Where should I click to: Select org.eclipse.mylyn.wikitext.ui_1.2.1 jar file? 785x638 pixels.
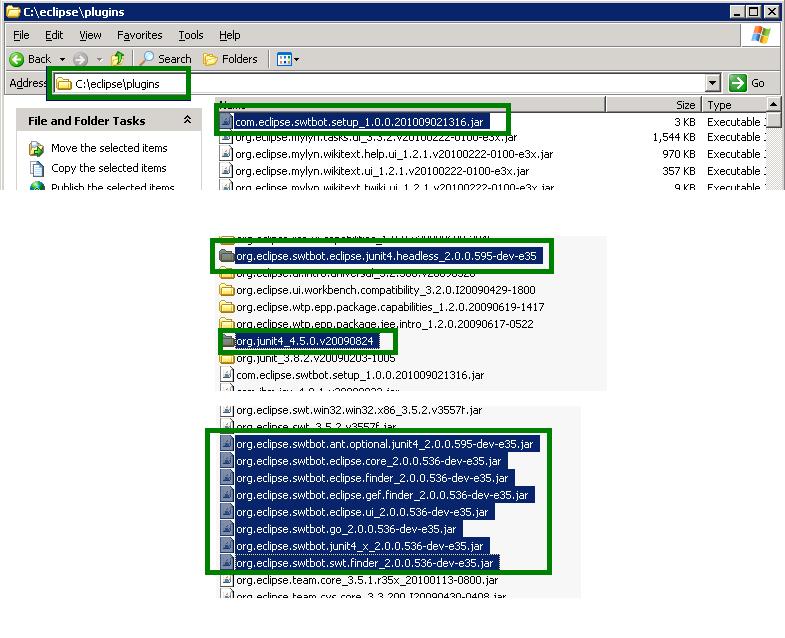point(382,171)
